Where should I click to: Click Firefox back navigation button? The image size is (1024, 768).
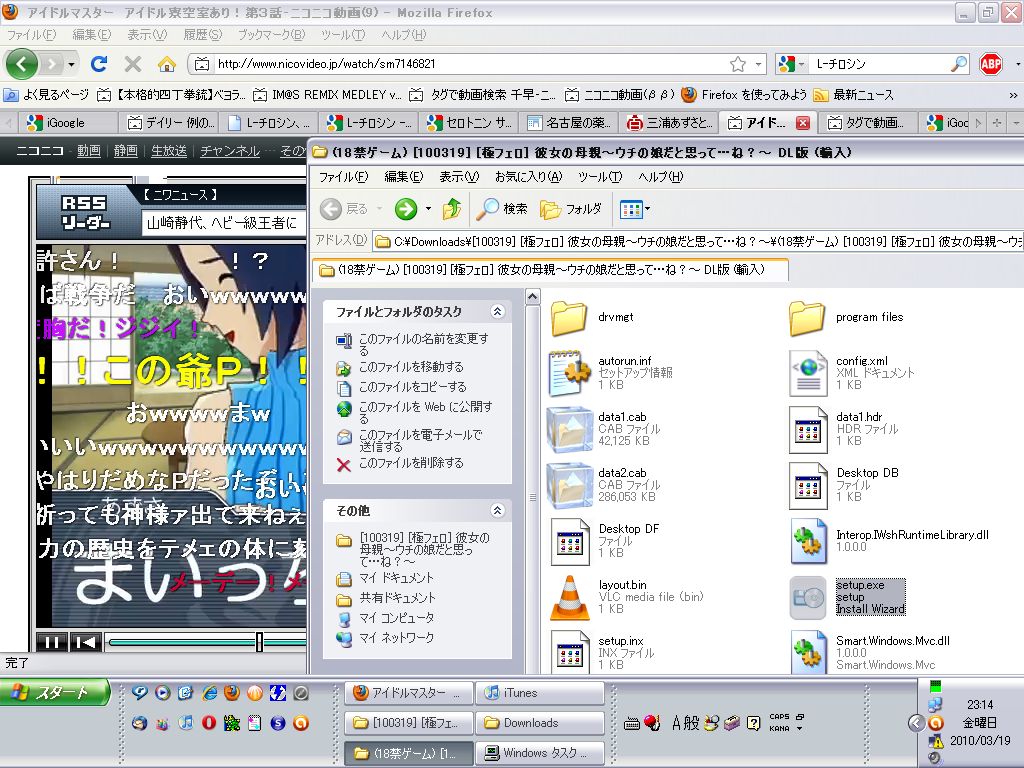click(x=23, y=64)
